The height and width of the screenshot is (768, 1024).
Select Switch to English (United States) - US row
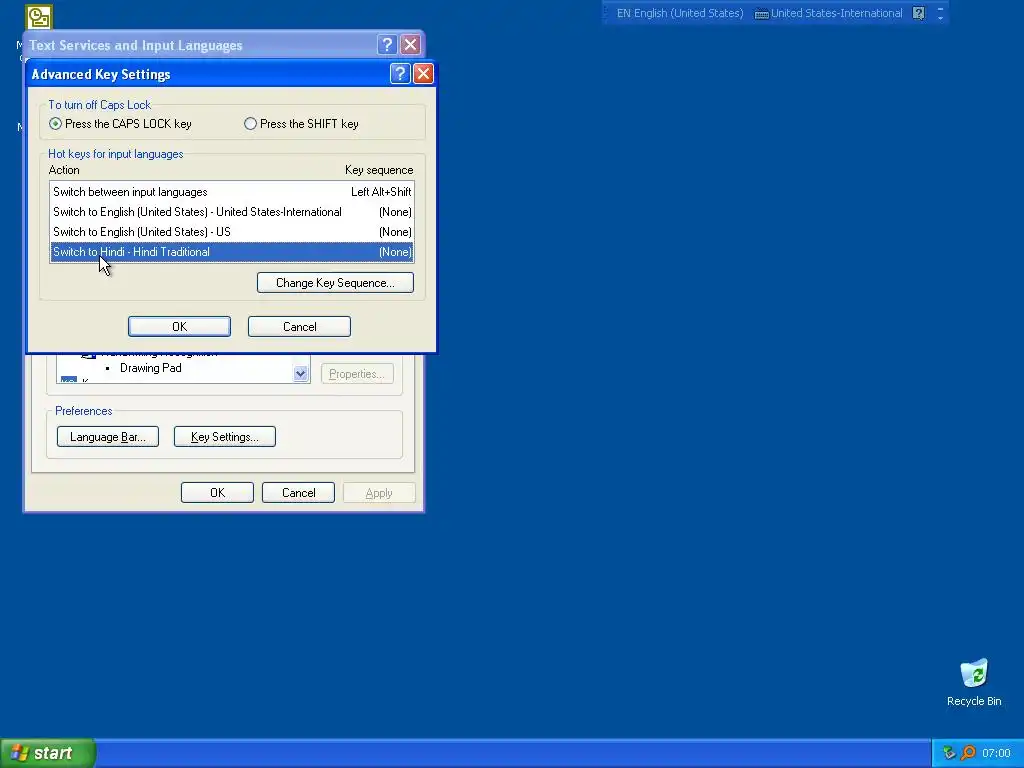tap(232, 232)
